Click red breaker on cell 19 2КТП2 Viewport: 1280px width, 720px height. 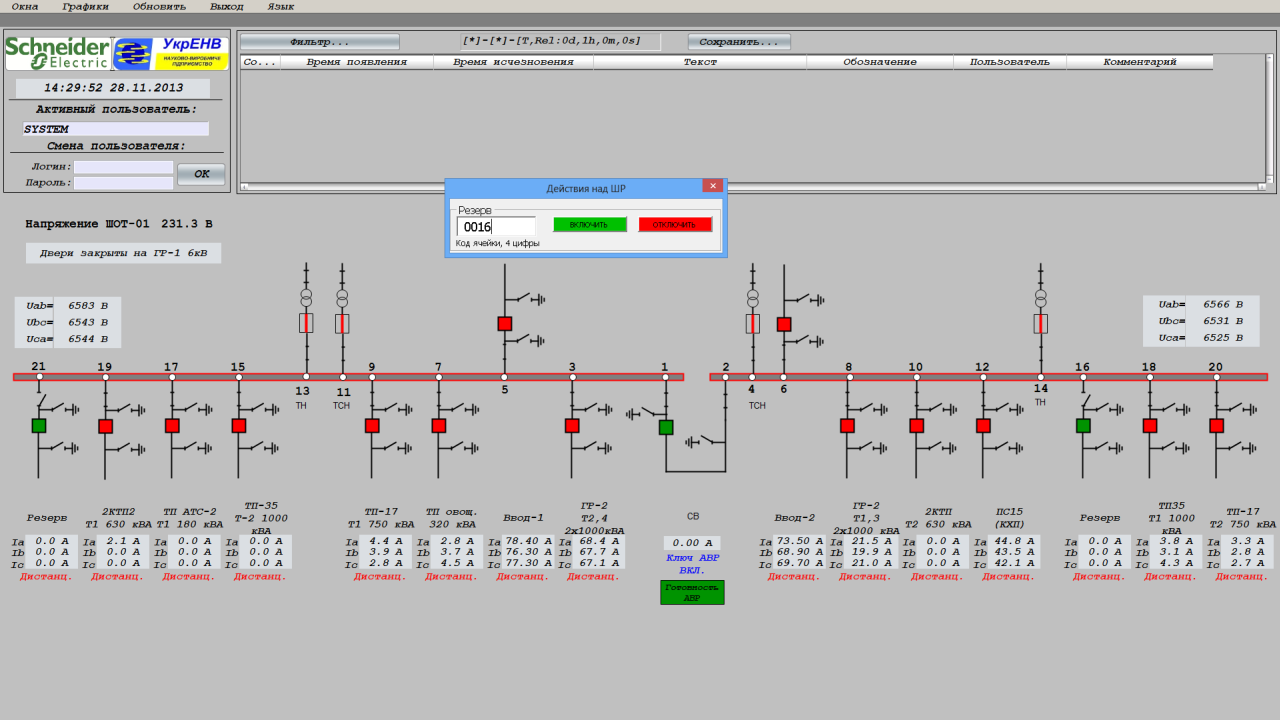click(x=105, y=426)
